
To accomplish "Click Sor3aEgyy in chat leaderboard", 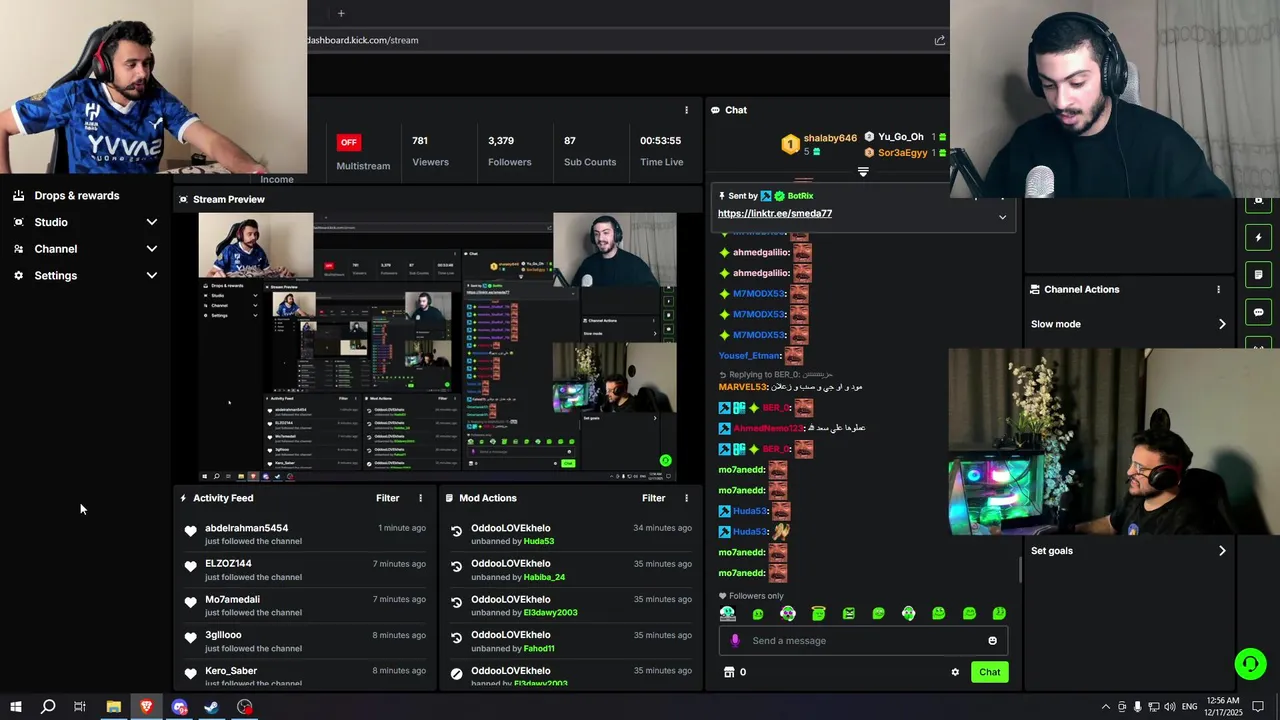I will click(902, 153).
